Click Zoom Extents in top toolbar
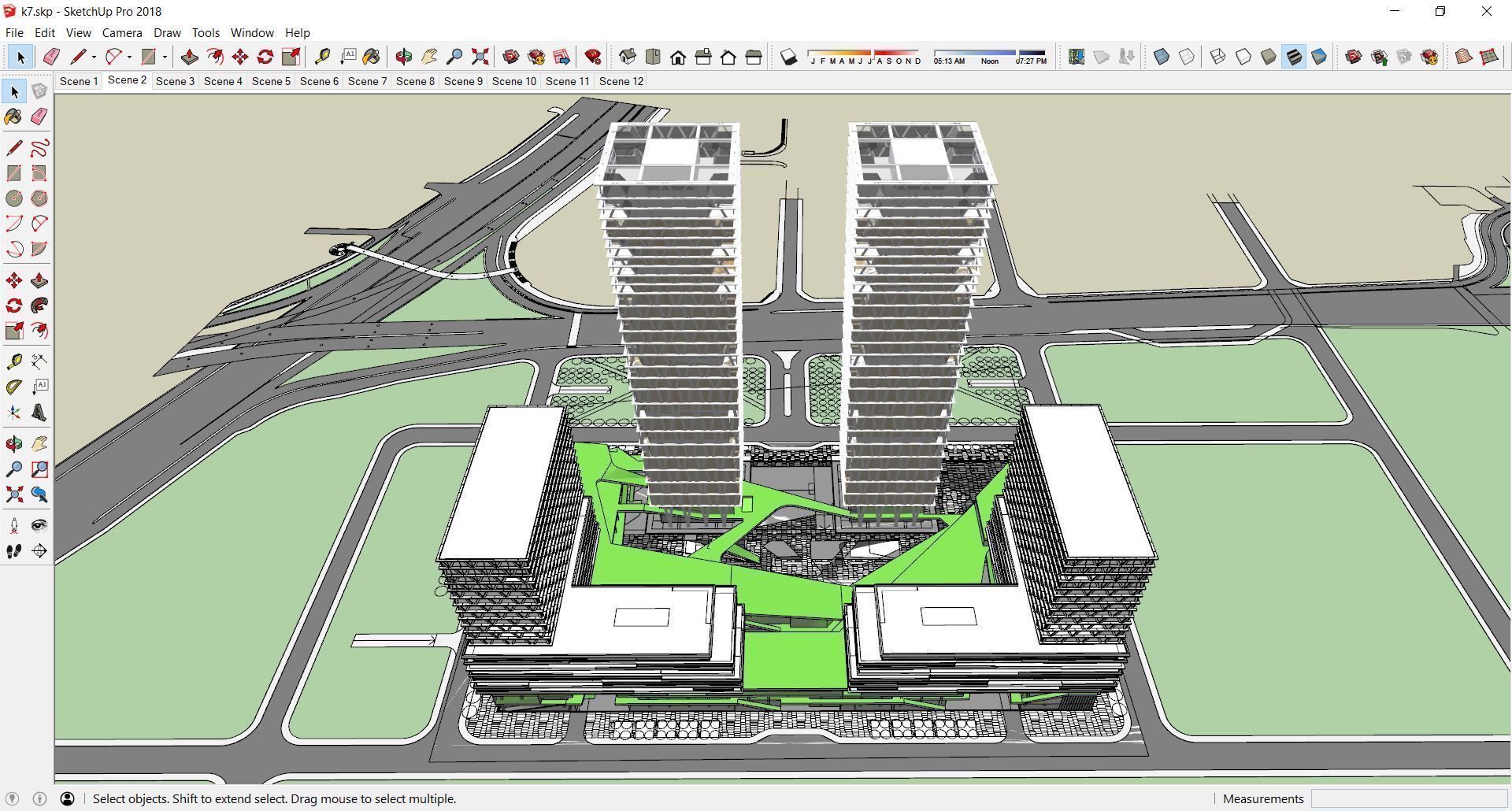 tap(480, 57)
